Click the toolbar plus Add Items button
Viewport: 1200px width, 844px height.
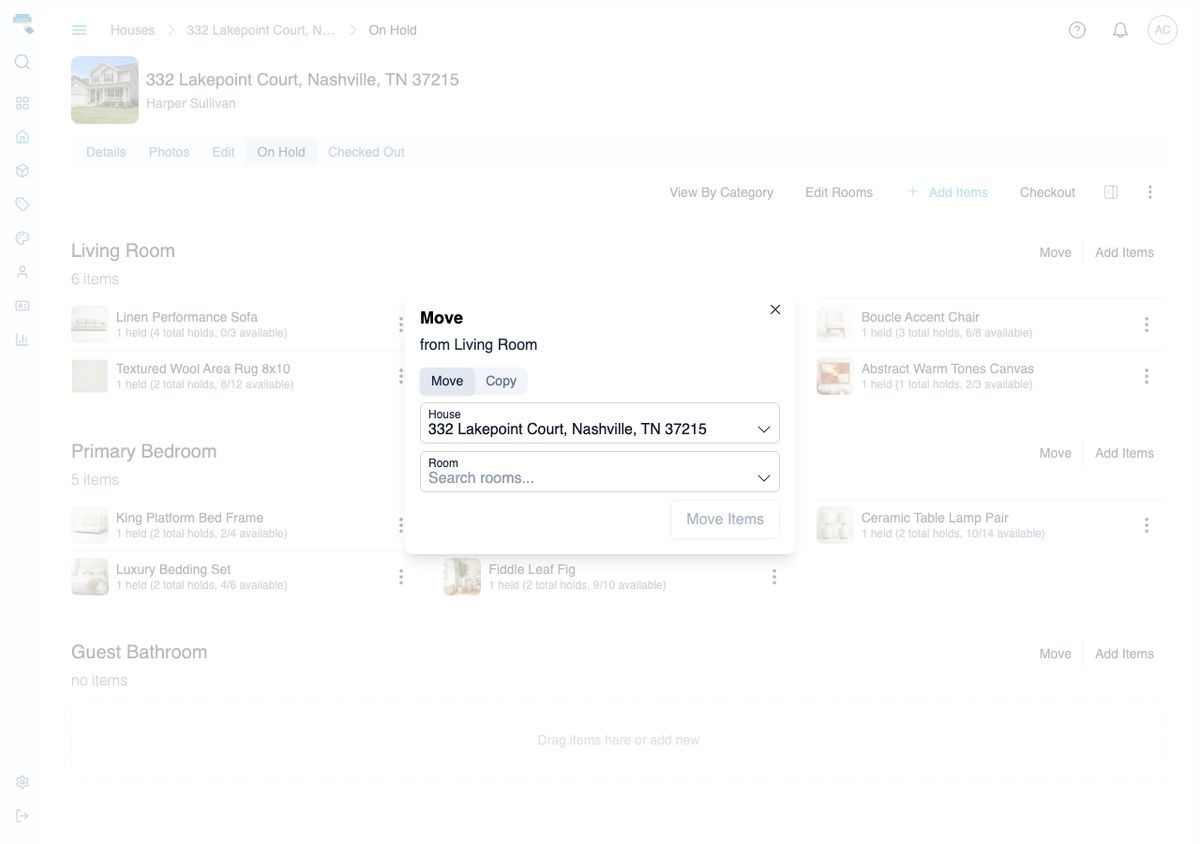(947, 192)
